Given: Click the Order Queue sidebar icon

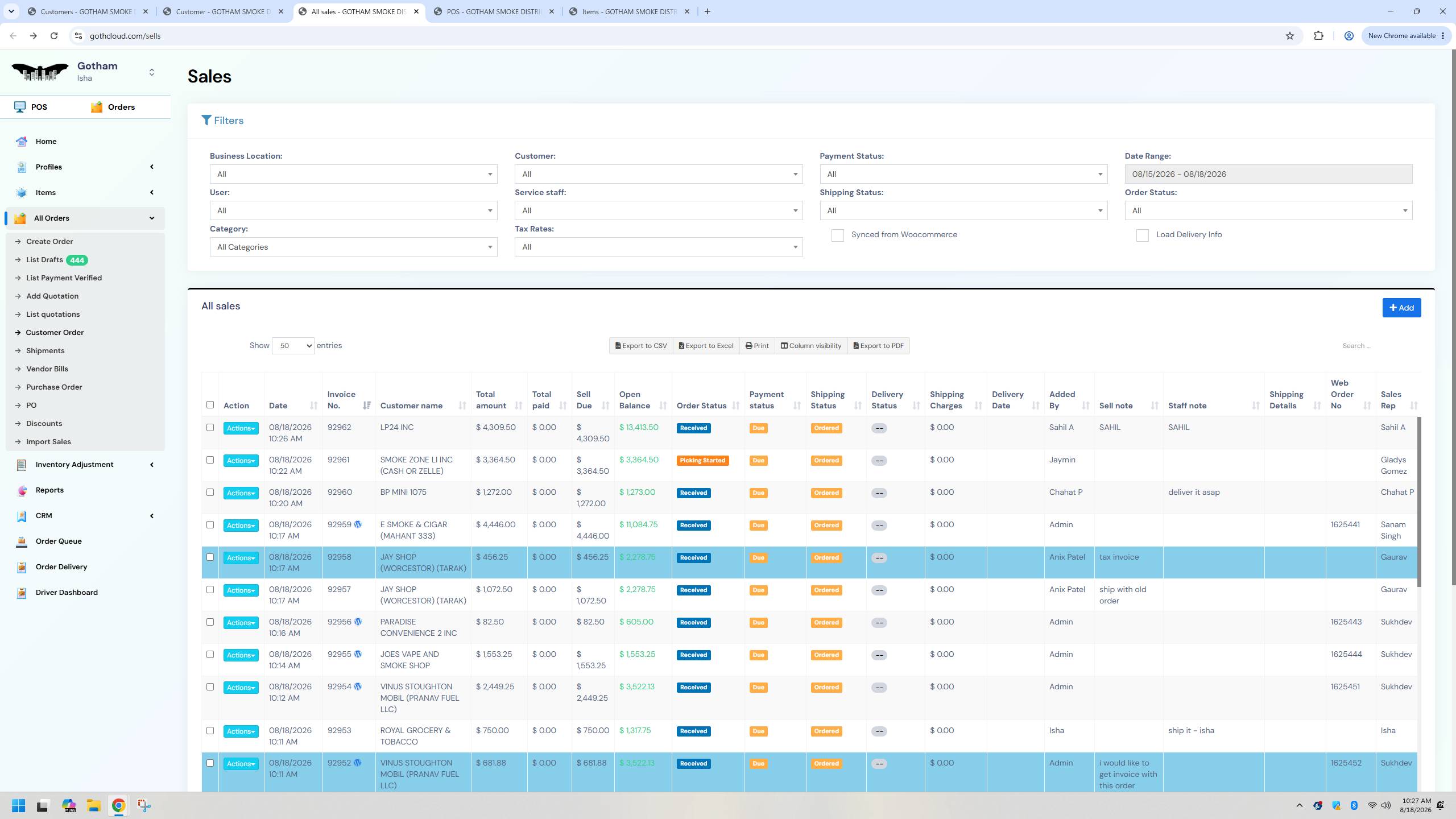Looking at the screenshot, I should (22, 541).
